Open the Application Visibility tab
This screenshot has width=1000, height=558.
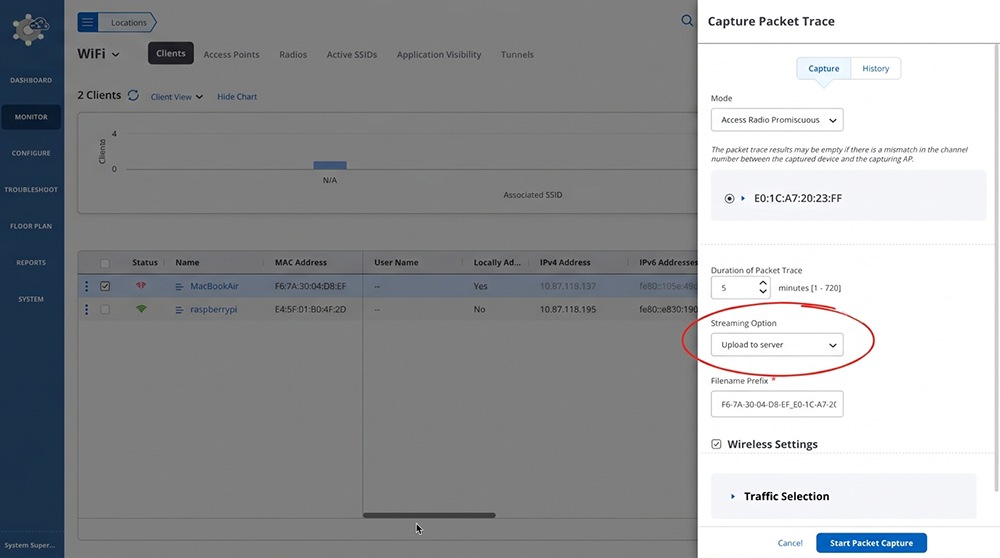click(439, 55)
